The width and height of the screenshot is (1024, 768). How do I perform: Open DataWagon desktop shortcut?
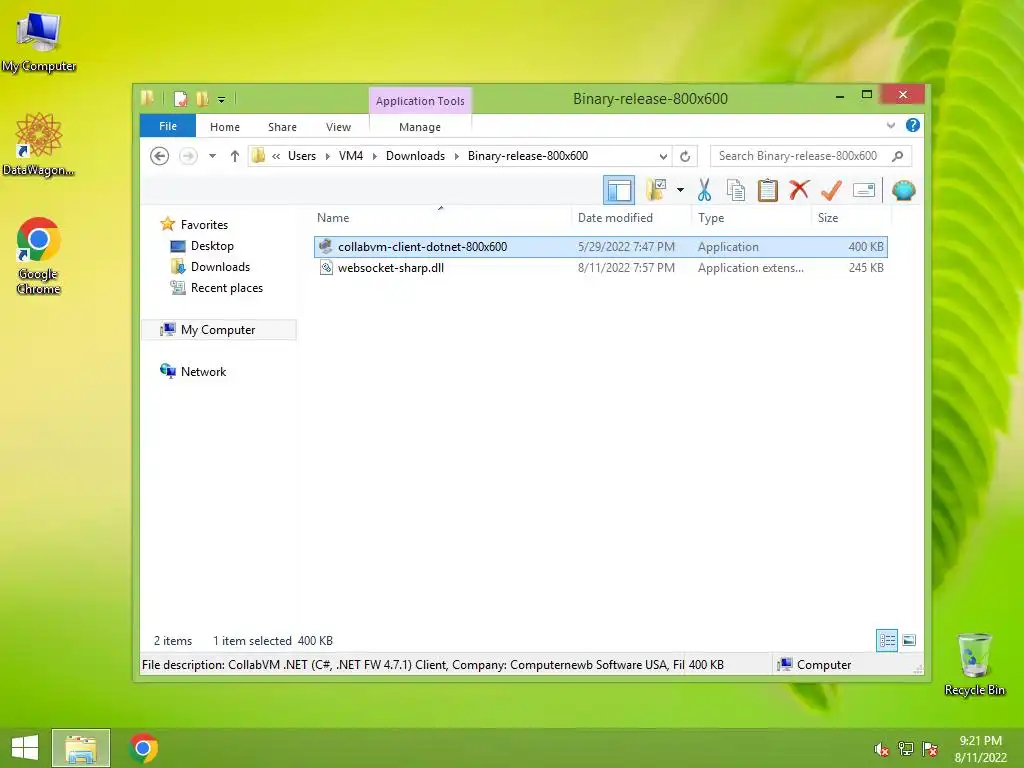[x=39, y=144]
